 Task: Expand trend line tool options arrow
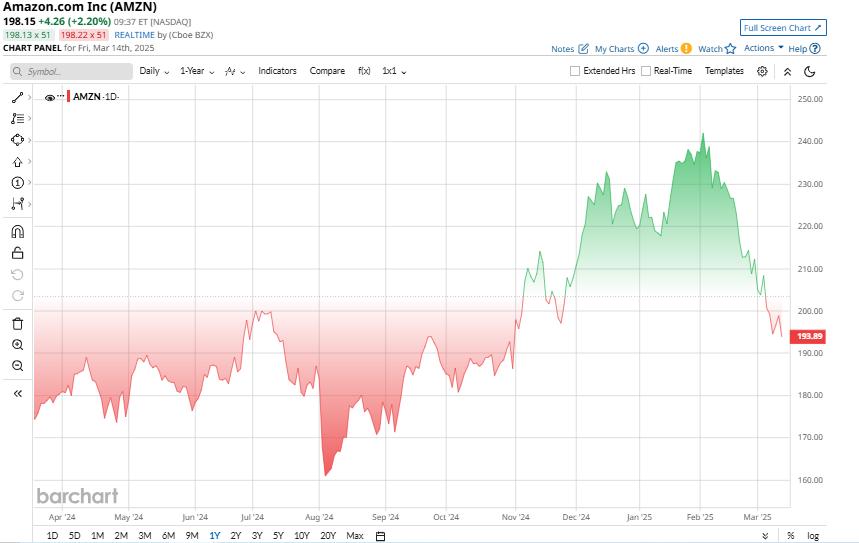[30, 98]
